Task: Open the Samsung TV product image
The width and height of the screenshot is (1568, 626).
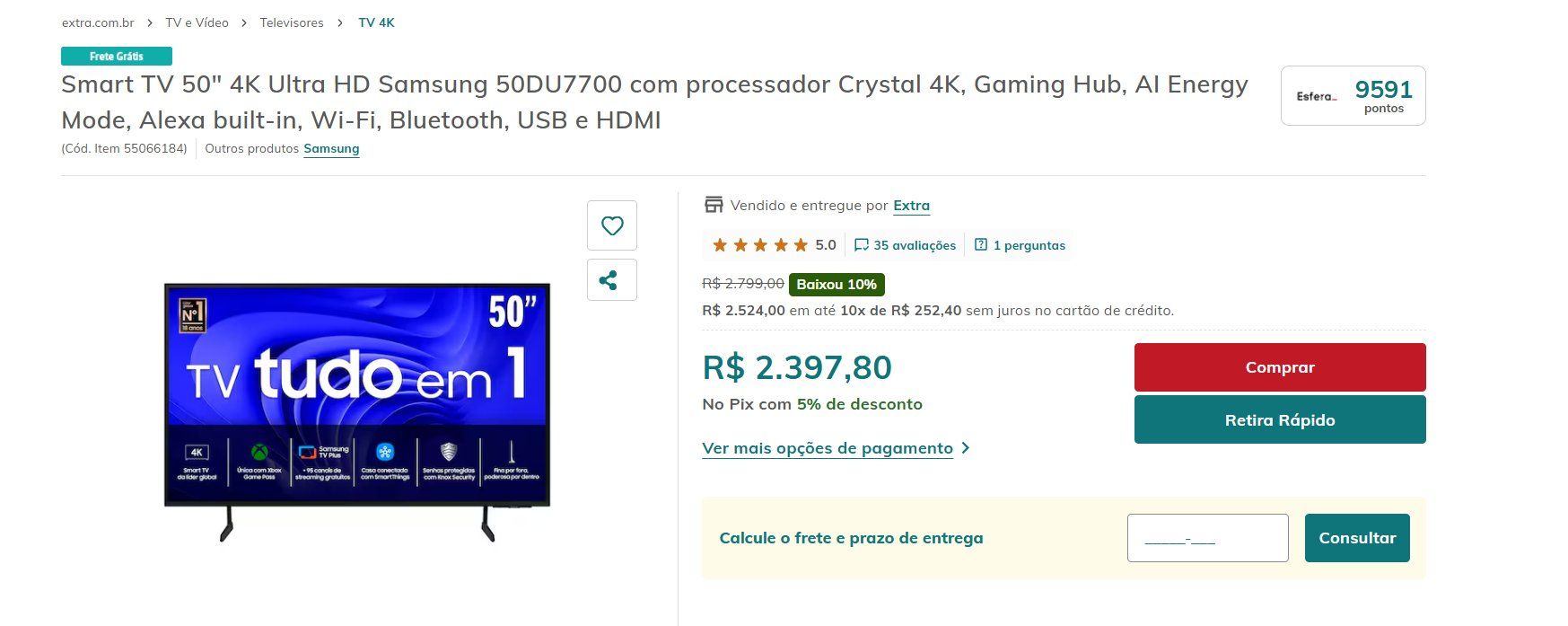Action: pos(357,412)
